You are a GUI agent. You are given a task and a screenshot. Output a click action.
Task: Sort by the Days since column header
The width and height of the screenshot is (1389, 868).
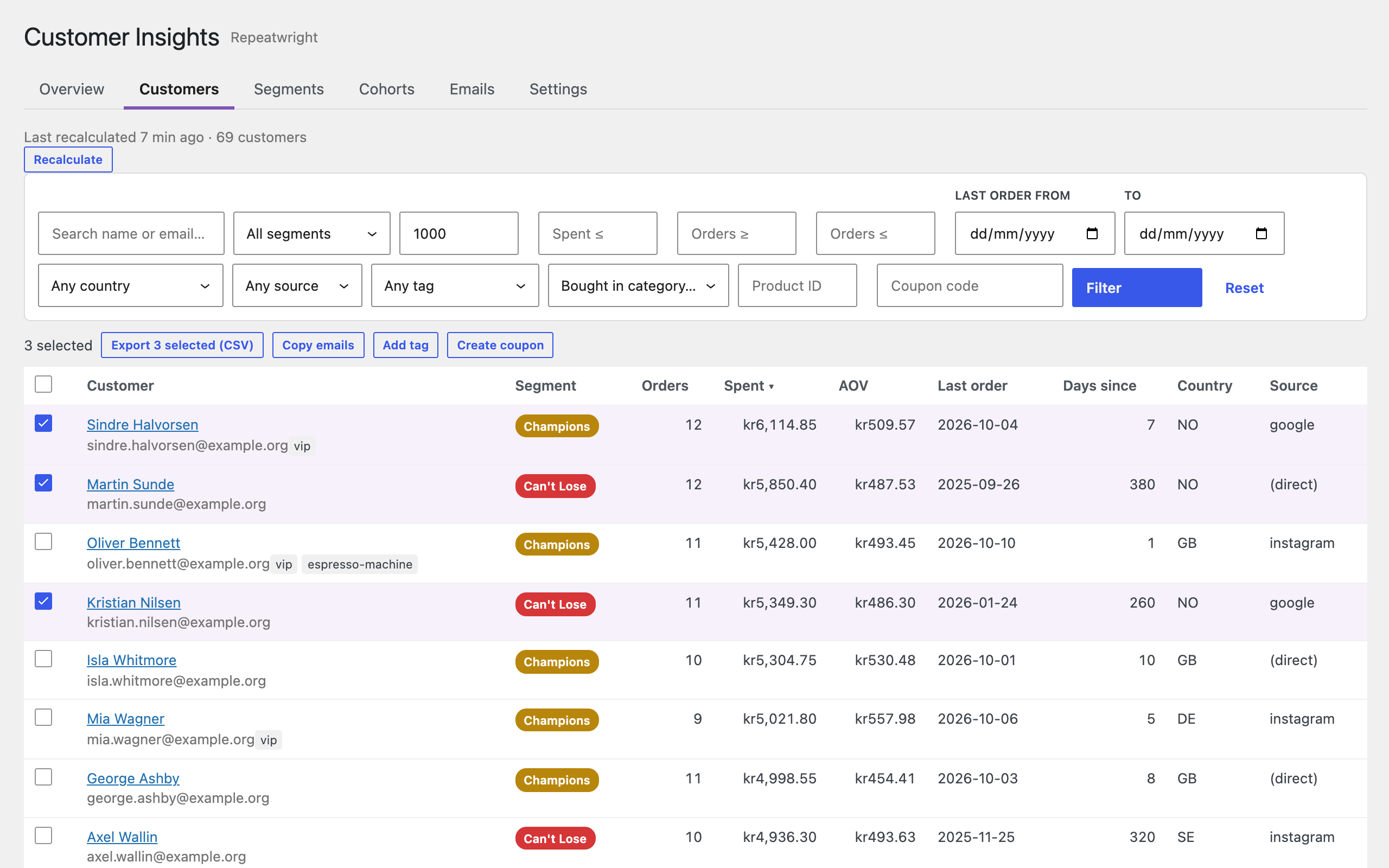pos(1099,386)
